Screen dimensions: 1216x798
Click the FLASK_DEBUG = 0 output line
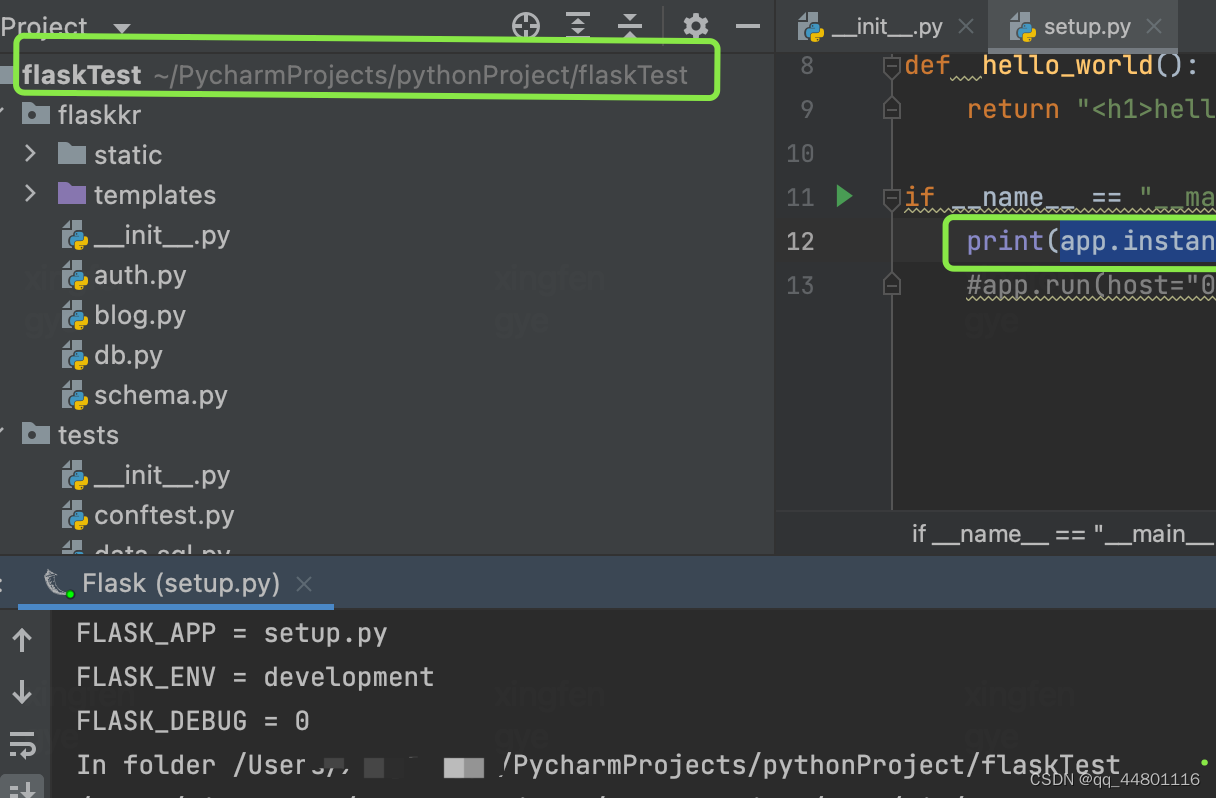click(193, 721)
